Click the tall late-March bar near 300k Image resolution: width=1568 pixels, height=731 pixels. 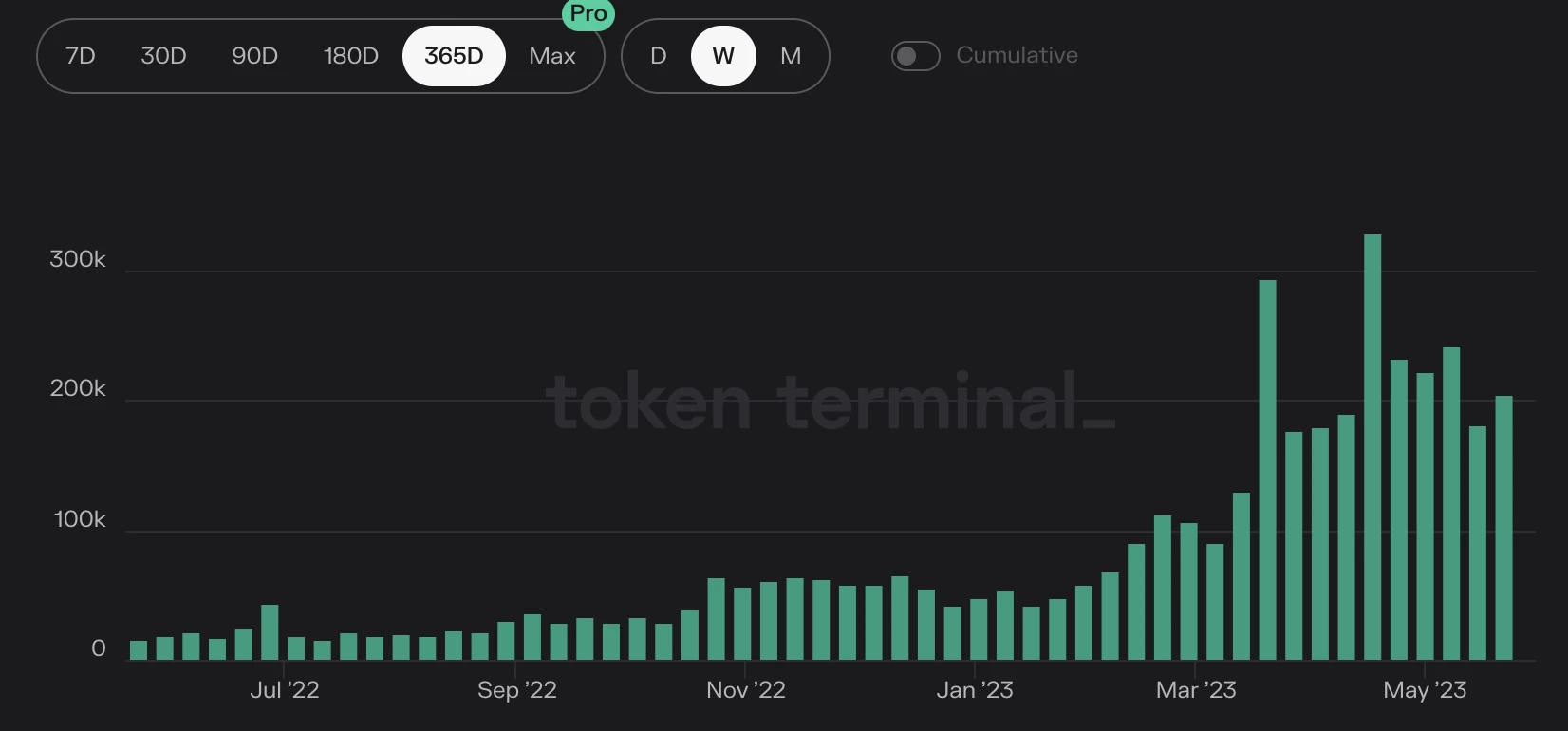pyautogui.click(x=1267, y=470)
